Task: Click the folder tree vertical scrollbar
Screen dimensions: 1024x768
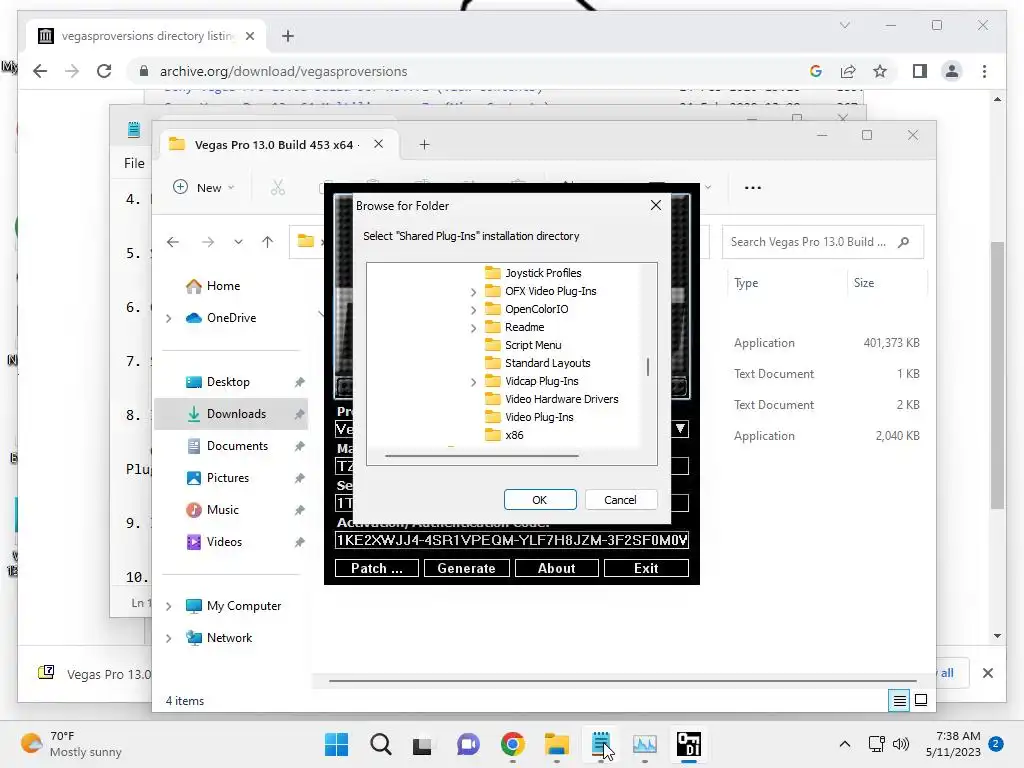Action: tap(648, 367)
